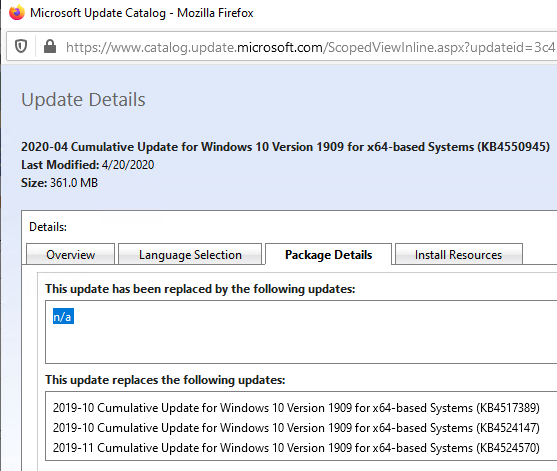Switch to the Overview tab

coord(70,254)
